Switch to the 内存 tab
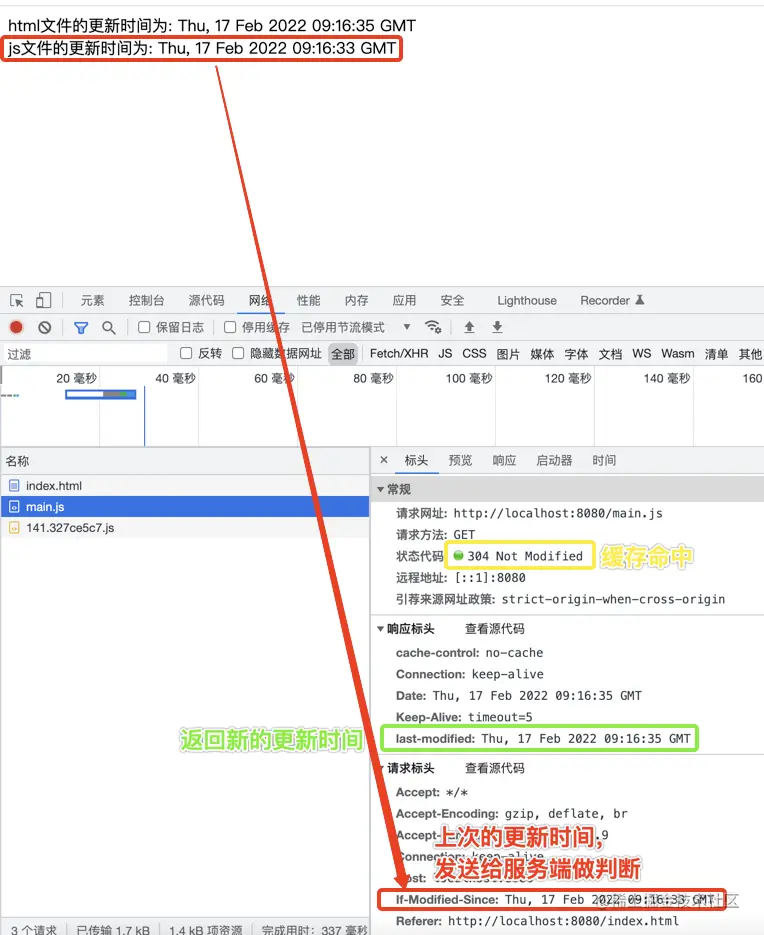The image size is (764, 935). pos(356,301)
